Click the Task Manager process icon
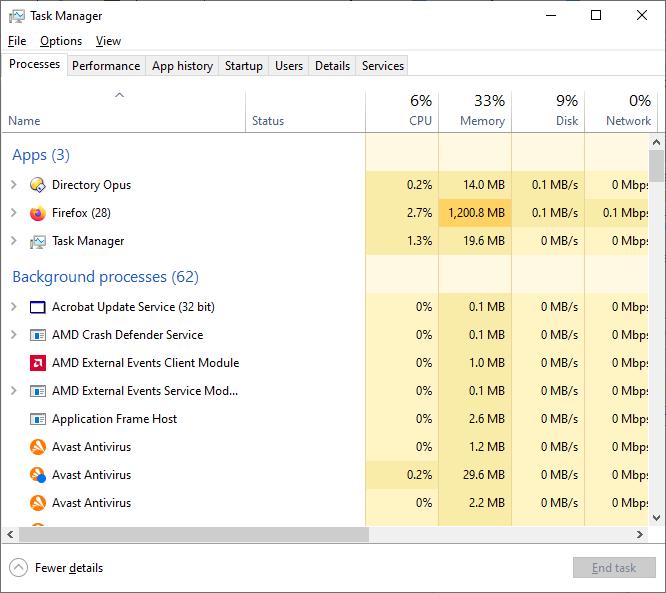 (38, 241)
